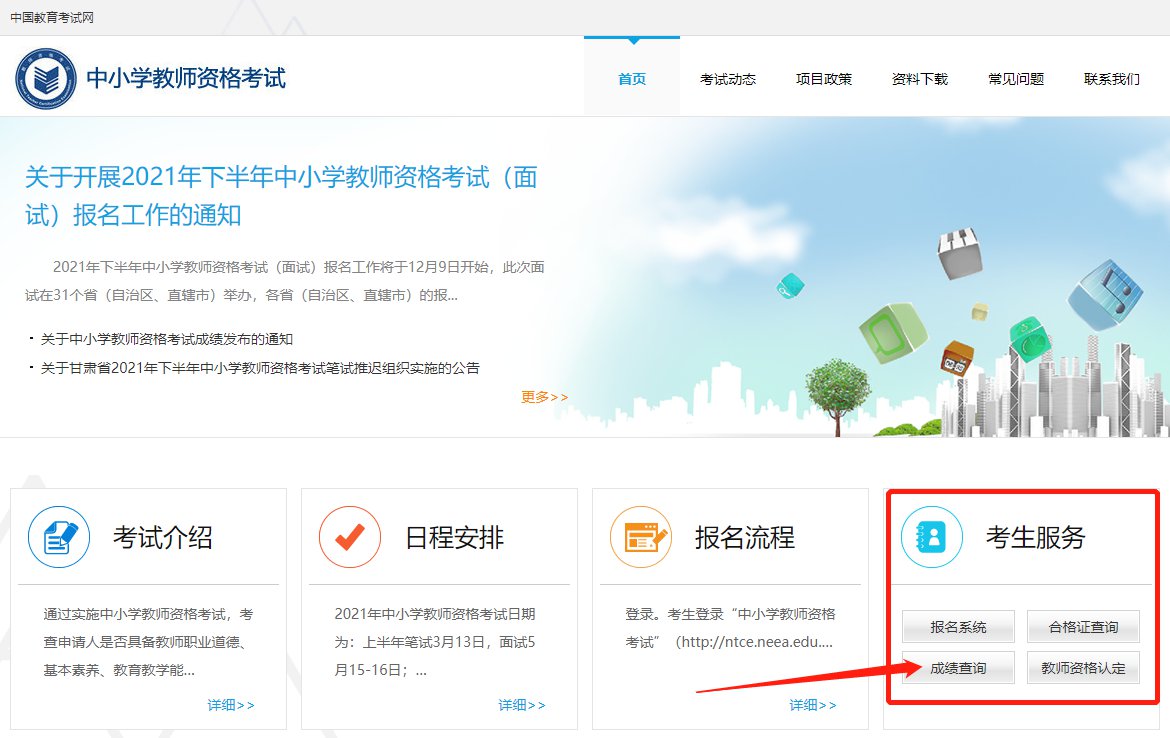Image resolution: width=1170 pixels, height=738 pixels.
Task: Navigate to 联系我们
Action: tap(1112, 79)
